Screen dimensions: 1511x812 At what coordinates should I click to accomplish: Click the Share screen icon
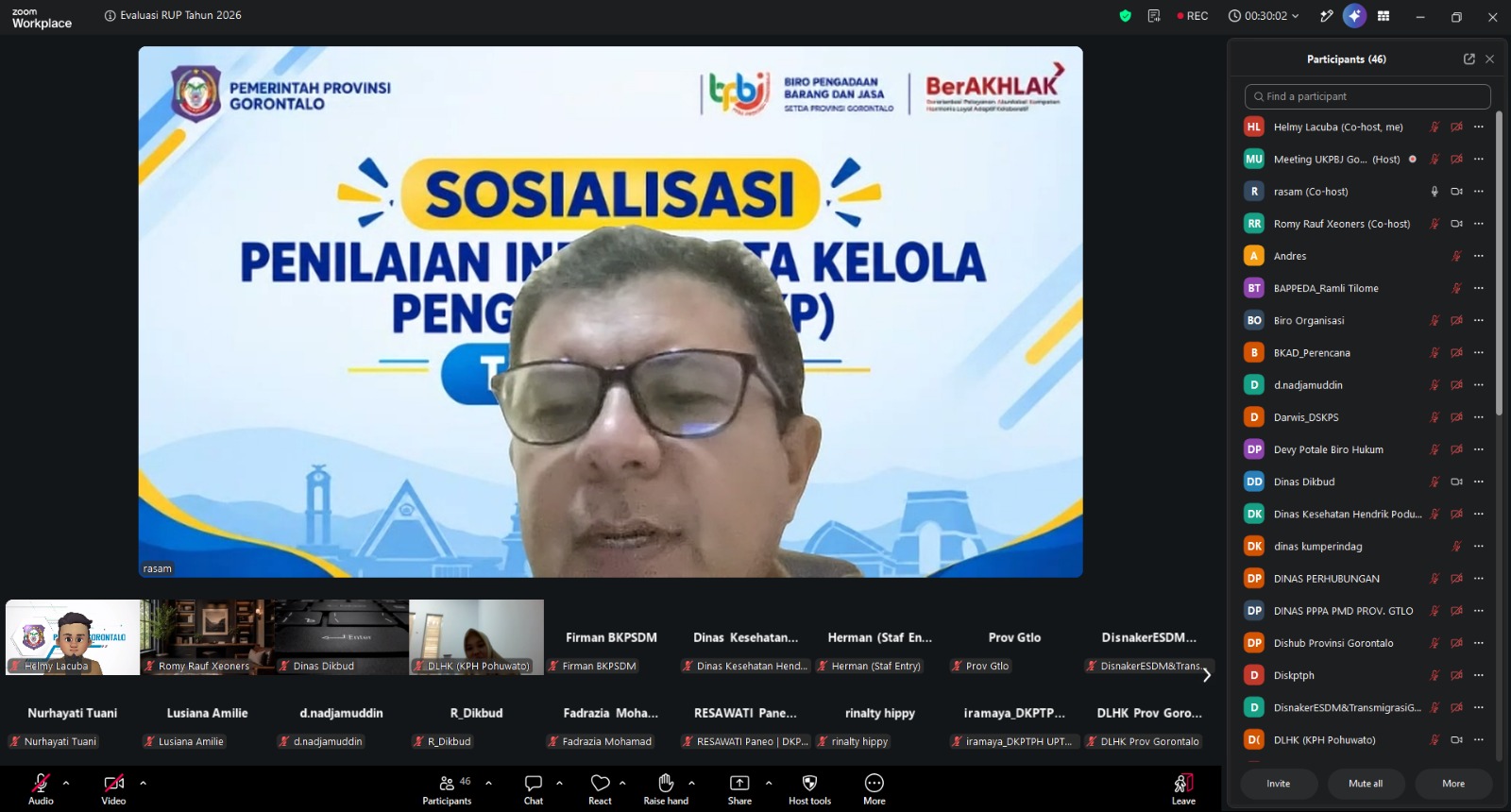pos(739,783)
